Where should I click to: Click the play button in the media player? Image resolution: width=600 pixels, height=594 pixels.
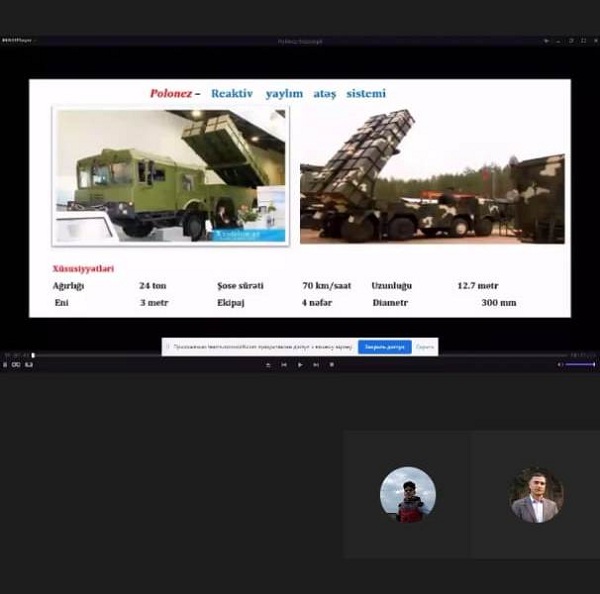coord(300,365)
